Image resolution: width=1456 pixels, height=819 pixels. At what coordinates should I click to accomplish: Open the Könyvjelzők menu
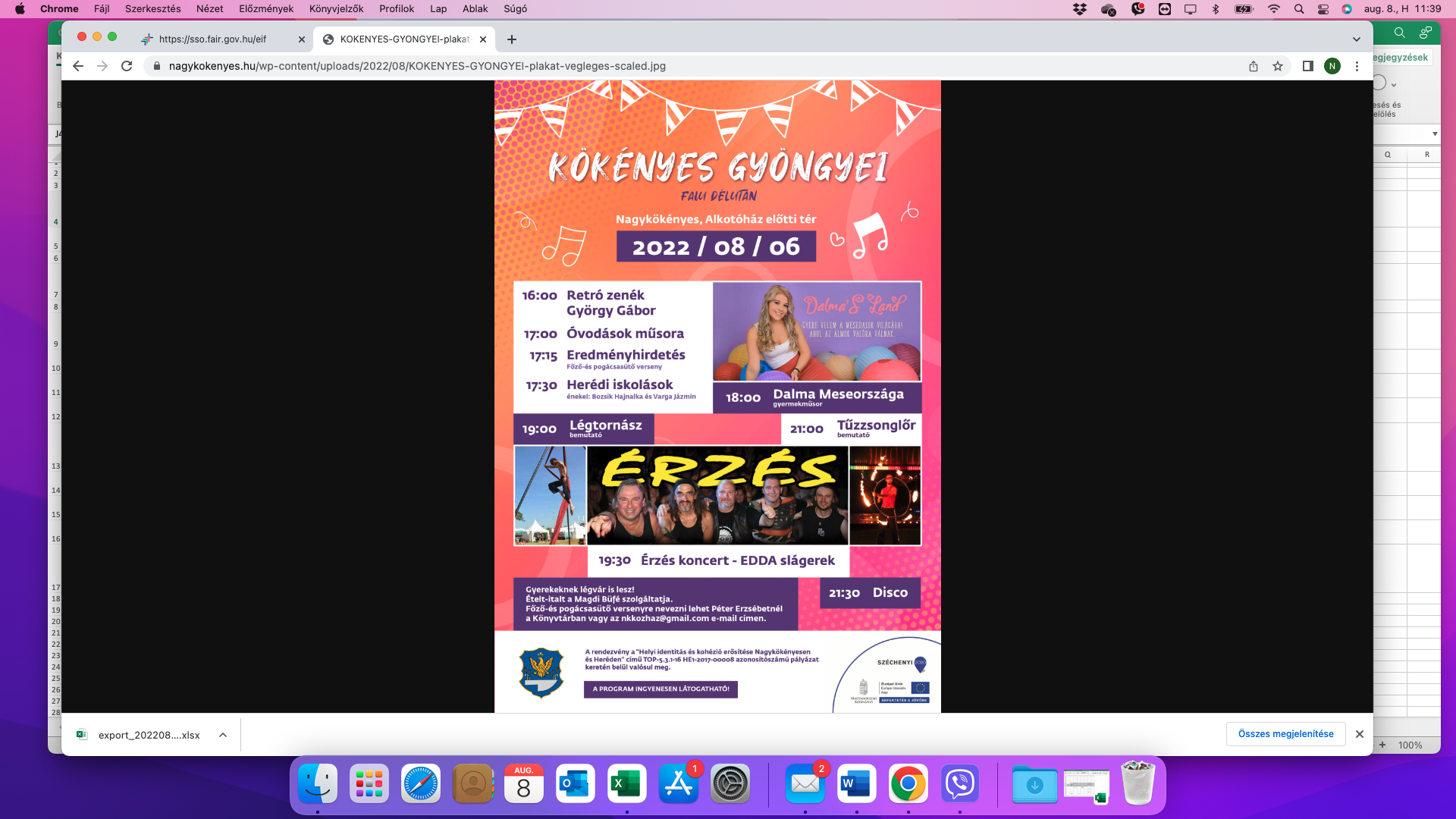(336, 8)
